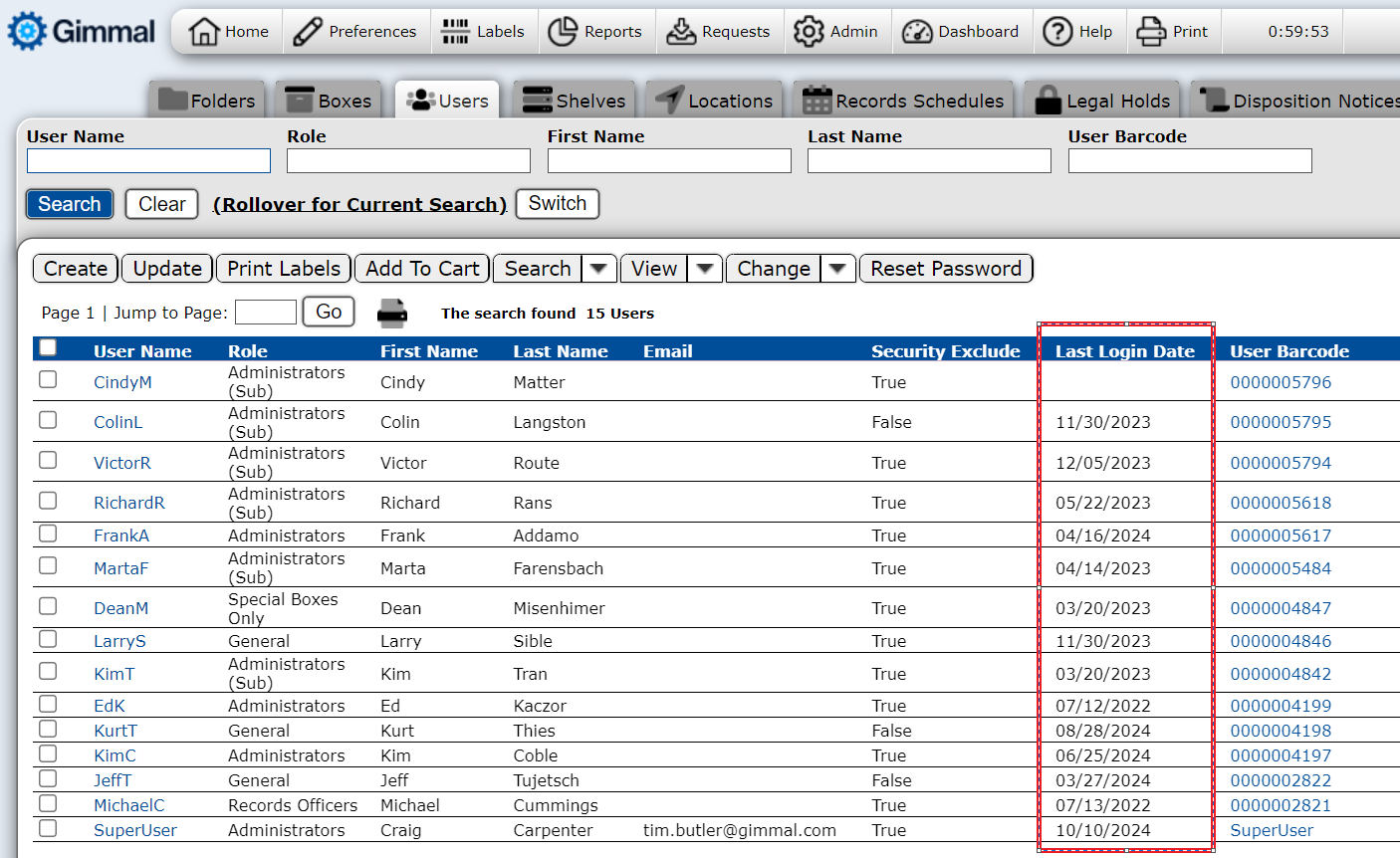This screenshot has width=1400, height=858.
Task: Click the Jump to Page input field
Action: pyautogui.click(x=265, y=313)
